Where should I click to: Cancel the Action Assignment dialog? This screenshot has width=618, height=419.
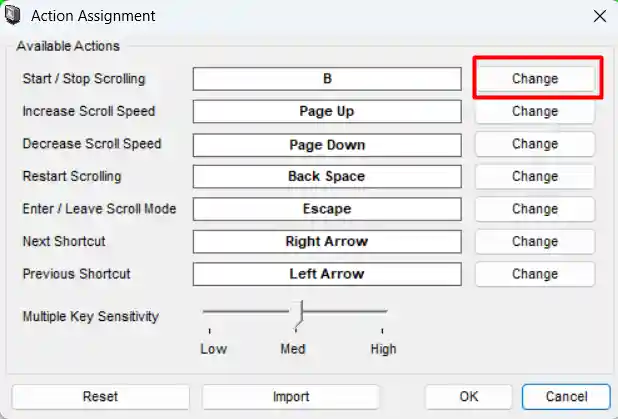[566, 396]
